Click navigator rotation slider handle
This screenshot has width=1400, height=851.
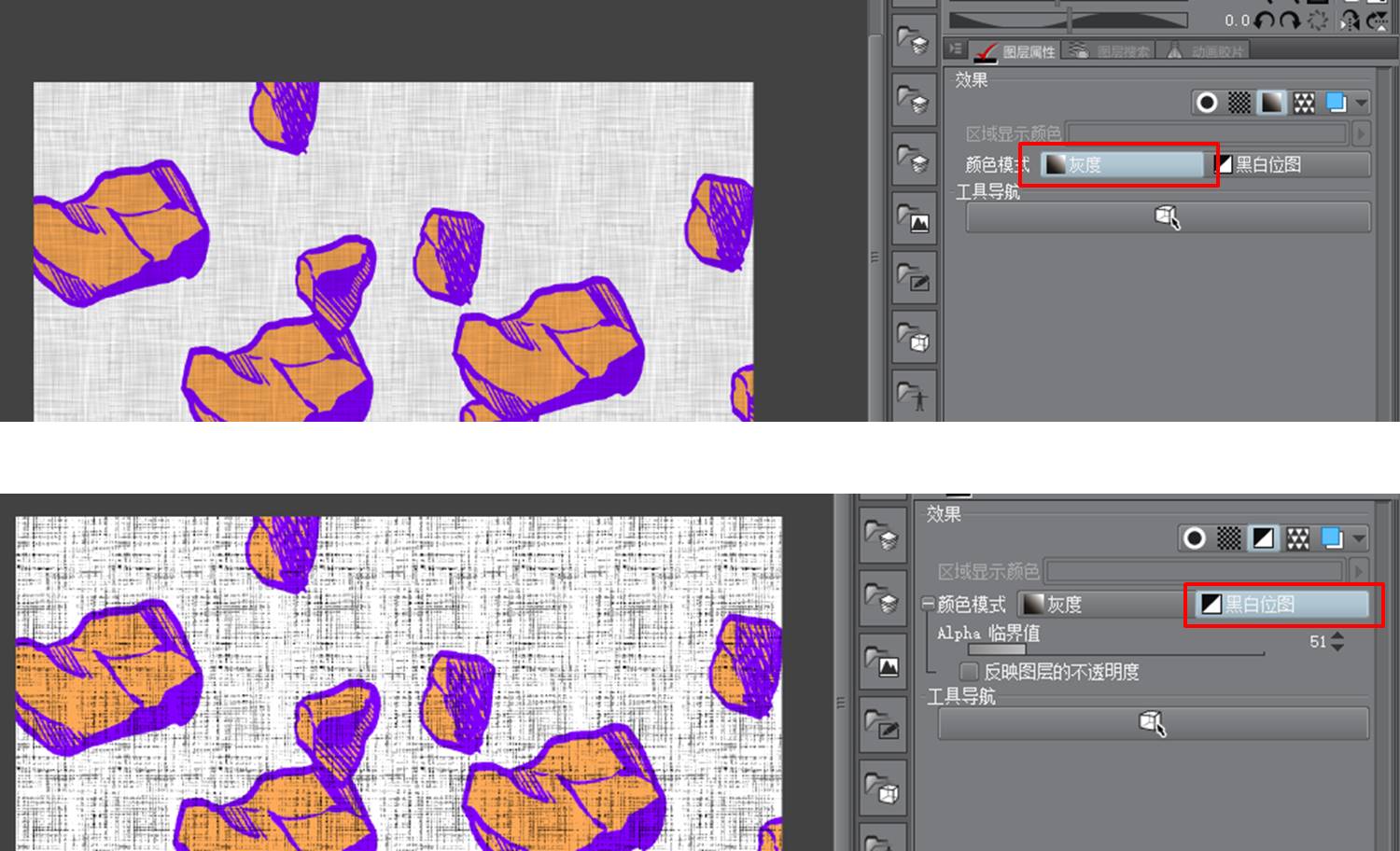click(1070, 20)
